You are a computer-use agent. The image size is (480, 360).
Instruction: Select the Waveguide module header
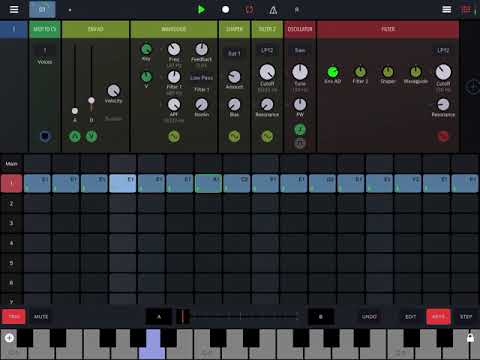point(174,29)
